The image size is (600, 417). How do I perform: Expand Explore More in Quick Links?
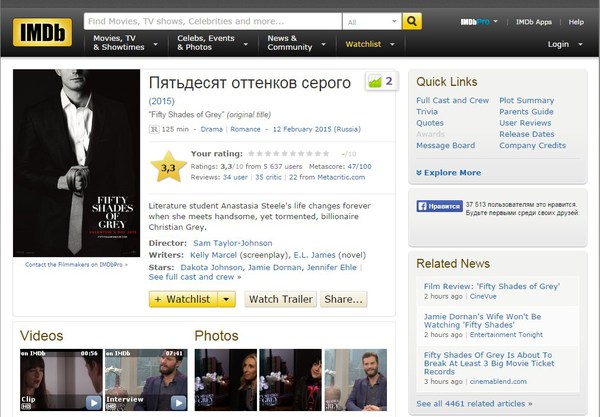click(x=452, y=172)
